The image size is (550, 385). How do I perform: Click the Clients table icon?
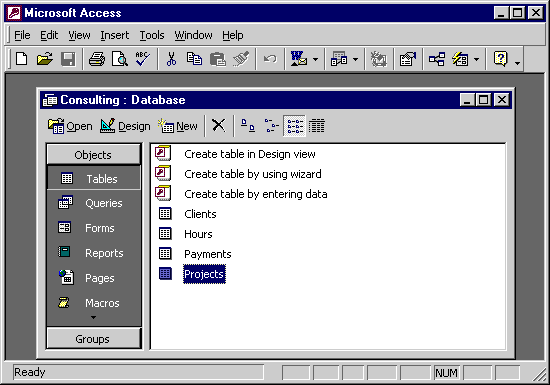click(x=165, y=214)
